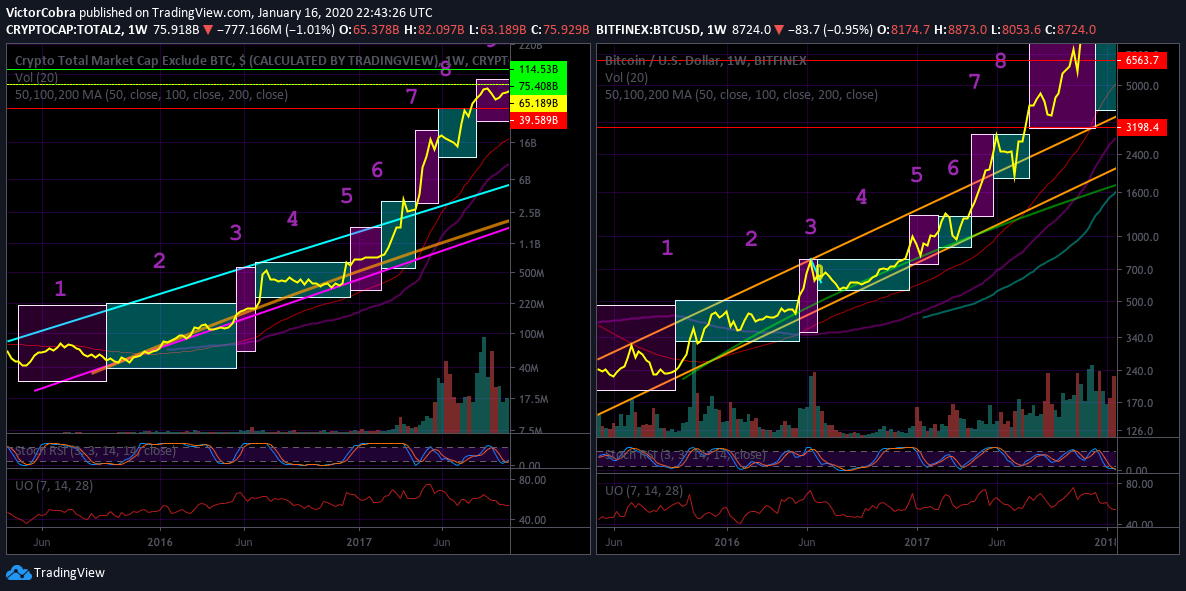Click the H:8873.0 high value in header

click(959, 30)
